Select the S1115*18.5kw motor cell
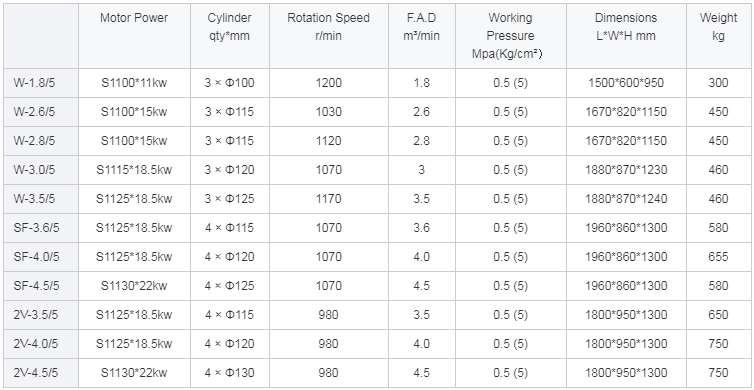This screenshot has height=390, width=754. point(134,170)
